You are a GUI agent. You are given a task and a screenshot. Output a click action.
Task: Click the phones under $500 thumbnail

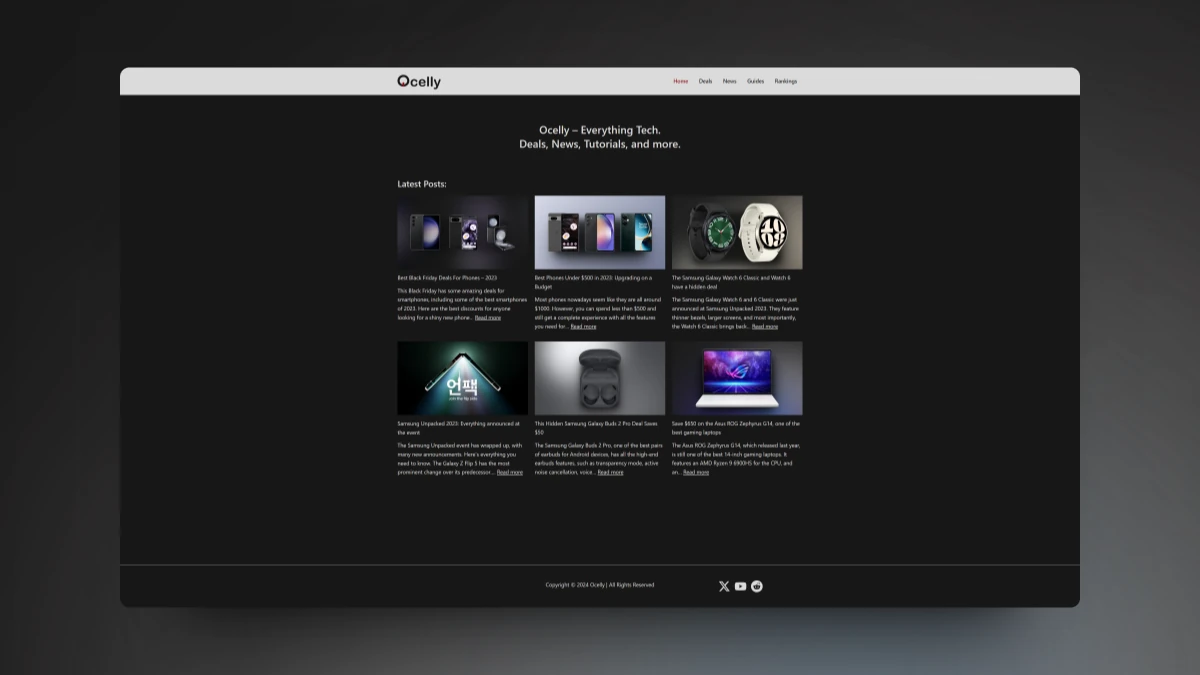point(599,231)
